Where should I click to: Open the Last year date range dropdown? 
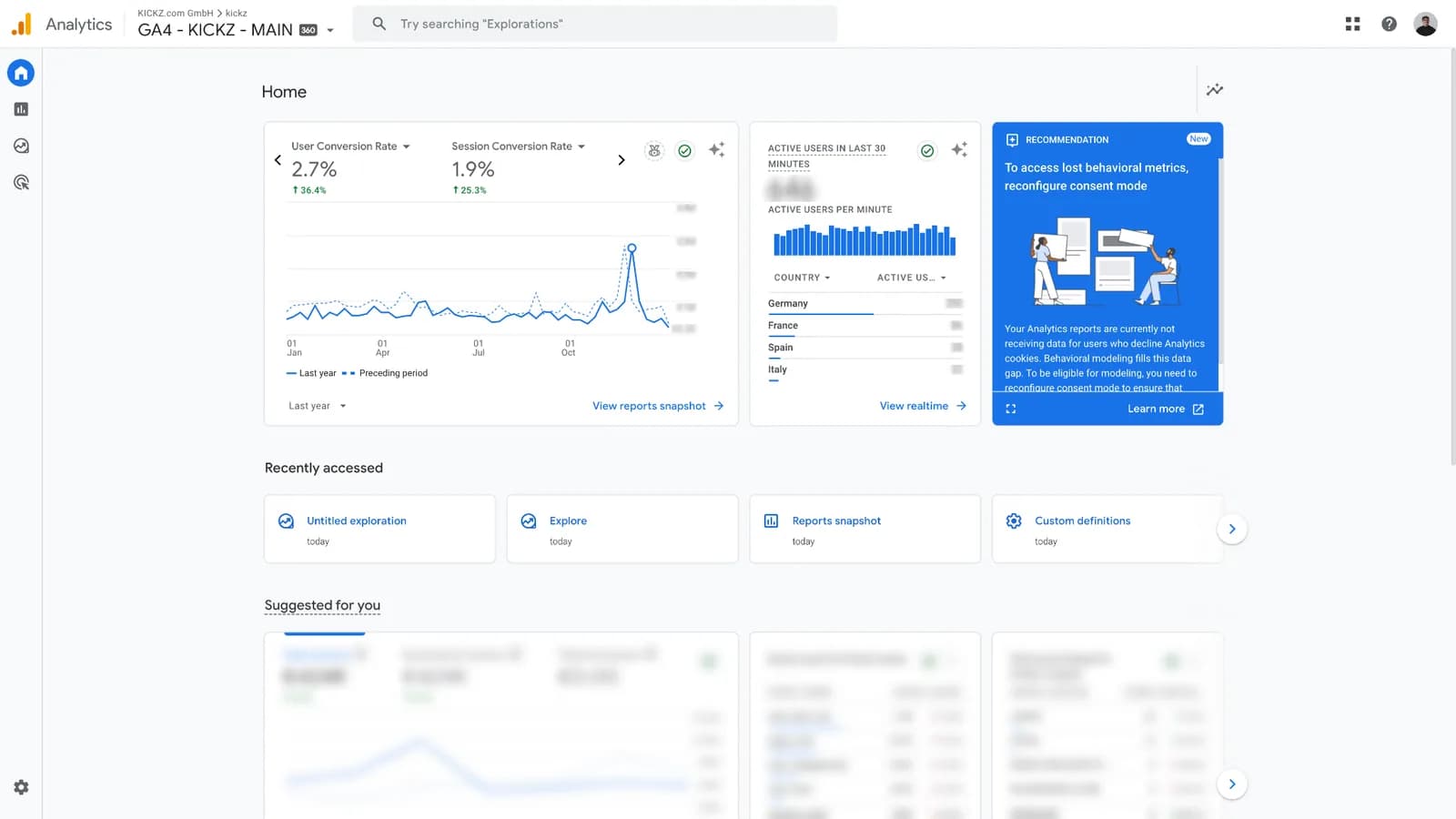coord(317,406)
